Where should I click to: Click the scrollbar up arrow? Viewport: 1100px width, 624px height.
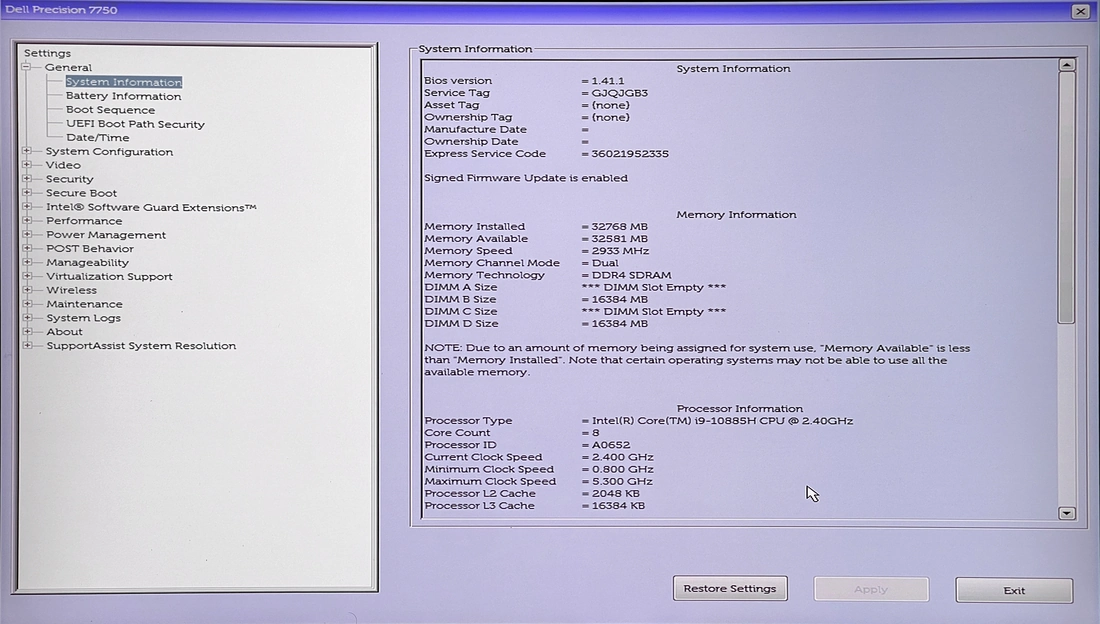click(x=1067, y=65)
